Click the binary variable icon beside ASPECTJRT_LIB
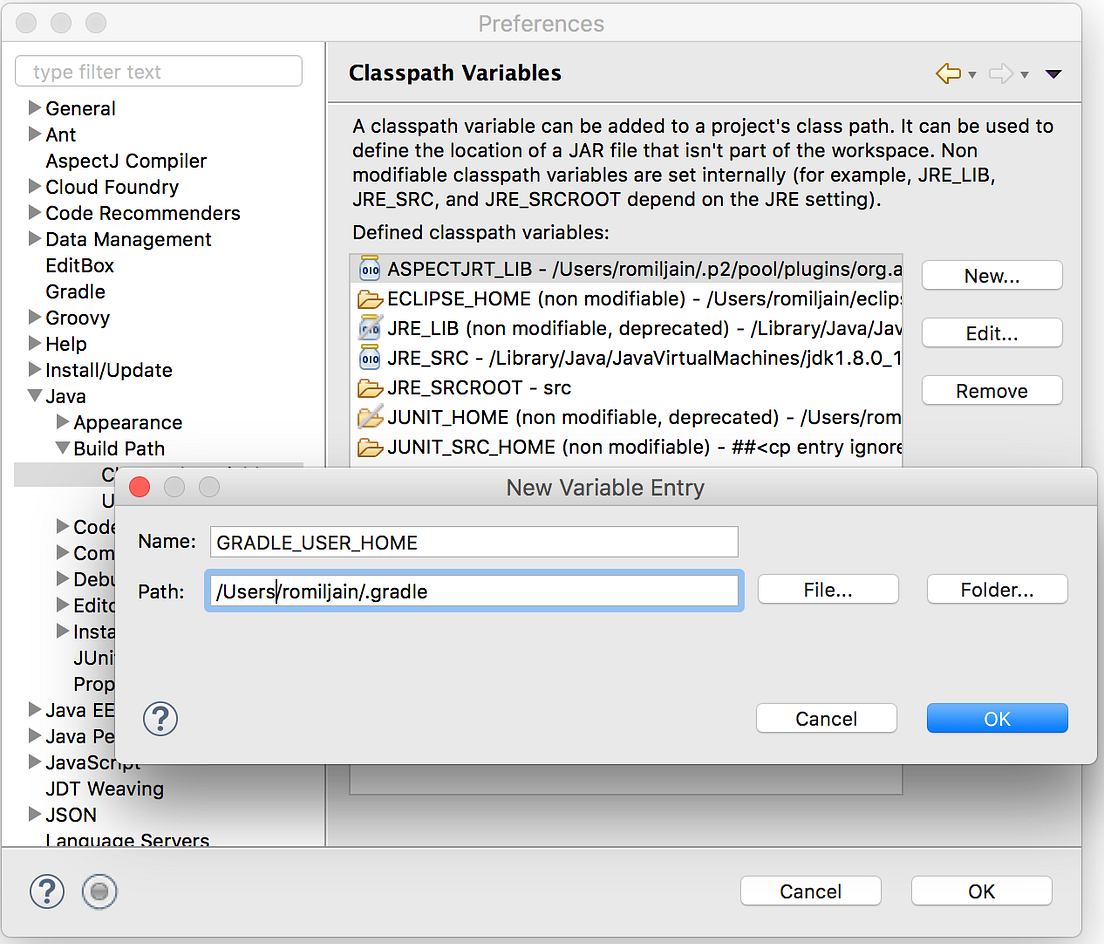The image size is (1104, 944). pyautogui.click(x=368, y=268)
